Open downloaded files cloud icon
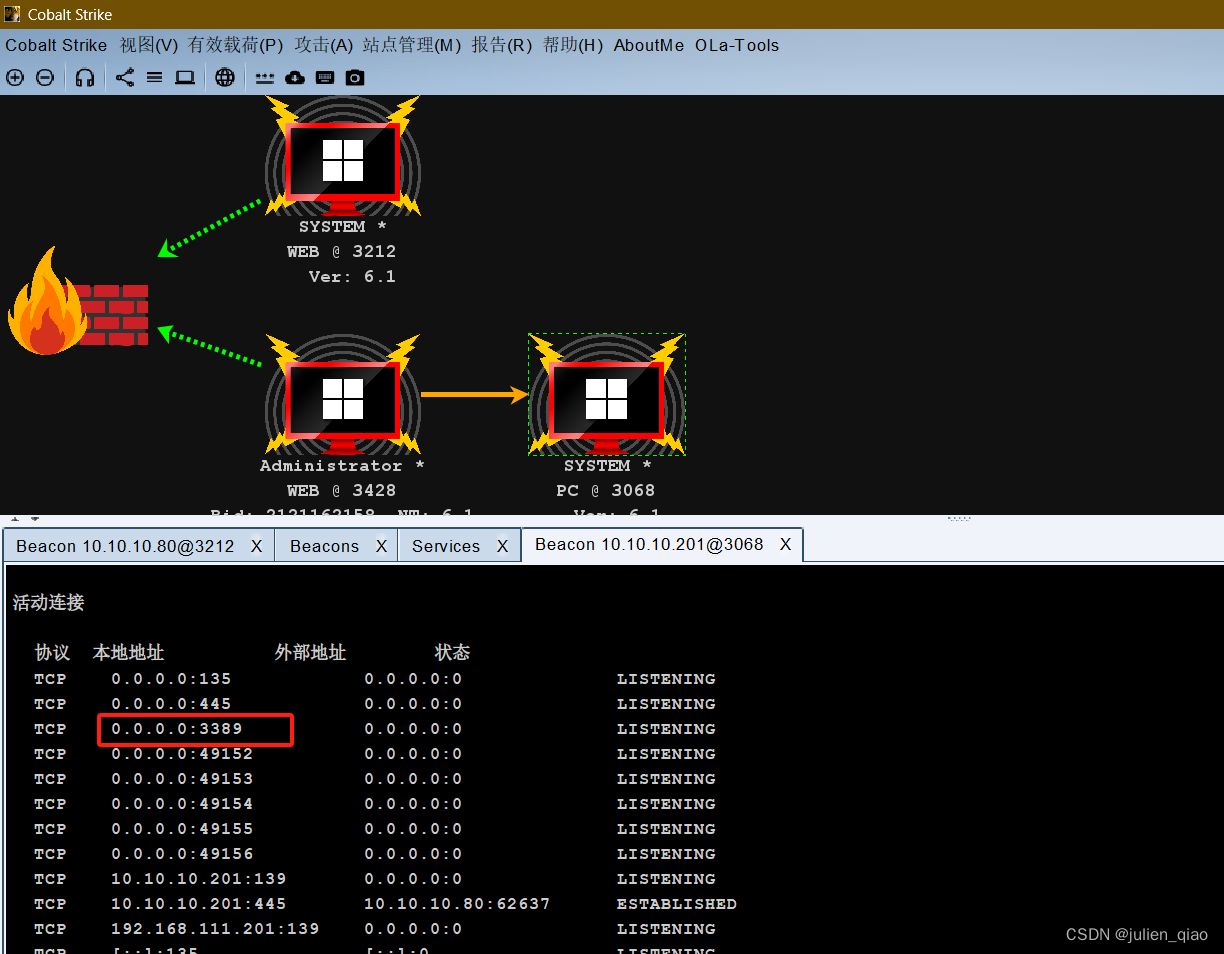The height and width of the screenshot is (954, 1224). pyautogui.click(x=295, y=77)
